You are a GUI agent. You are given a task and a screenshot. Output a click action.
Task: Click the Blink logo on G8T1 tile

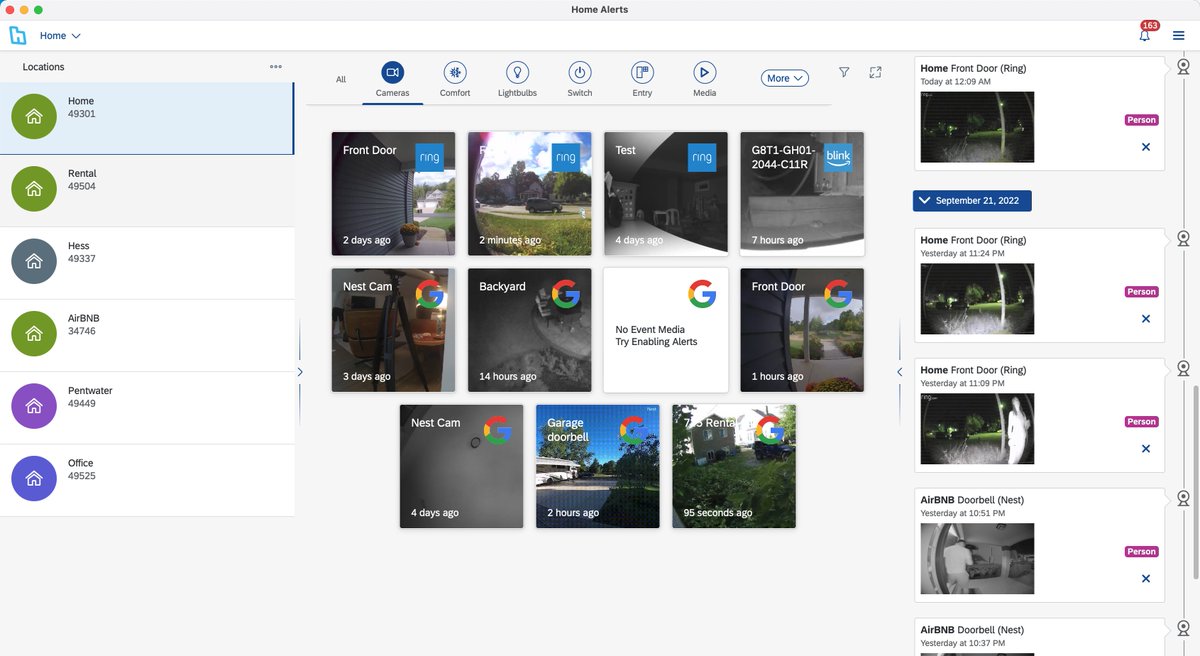837,158
